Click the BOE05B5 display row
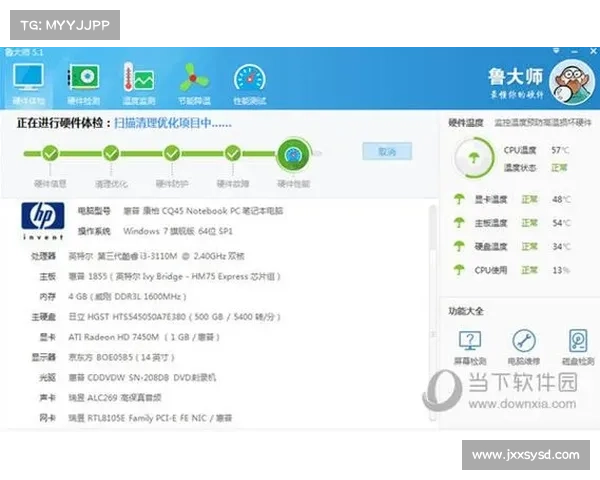The image size is (600, 480). click(103, 358)
